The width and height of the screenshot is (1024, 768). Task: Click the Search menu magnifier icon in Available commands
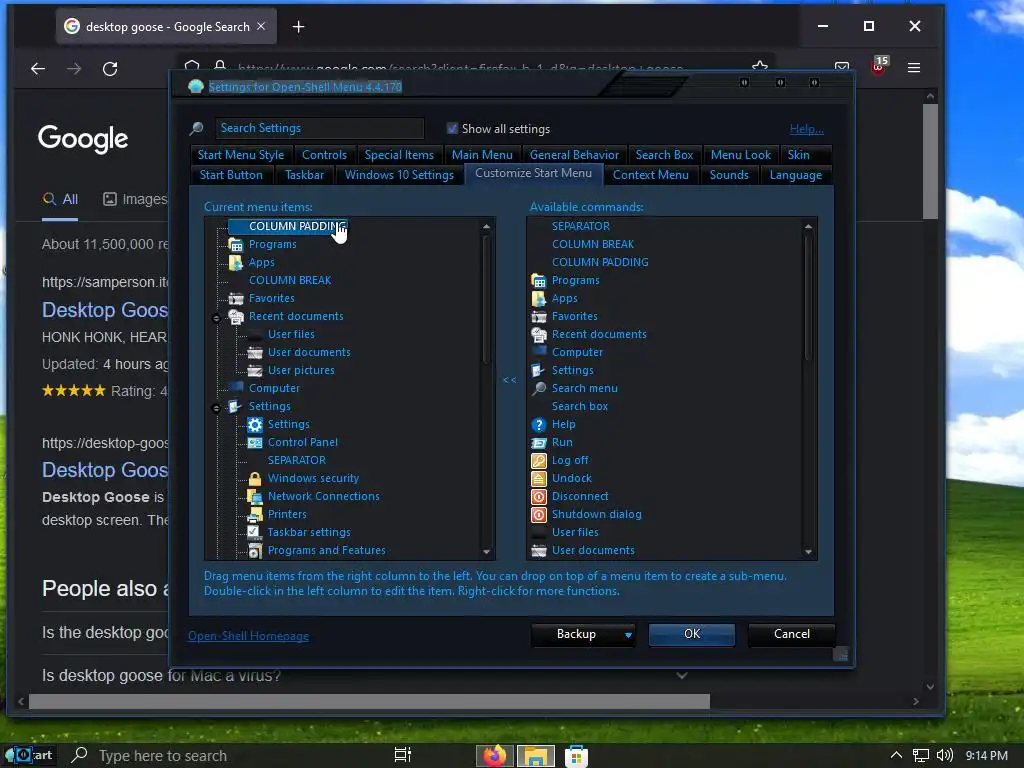539,389
